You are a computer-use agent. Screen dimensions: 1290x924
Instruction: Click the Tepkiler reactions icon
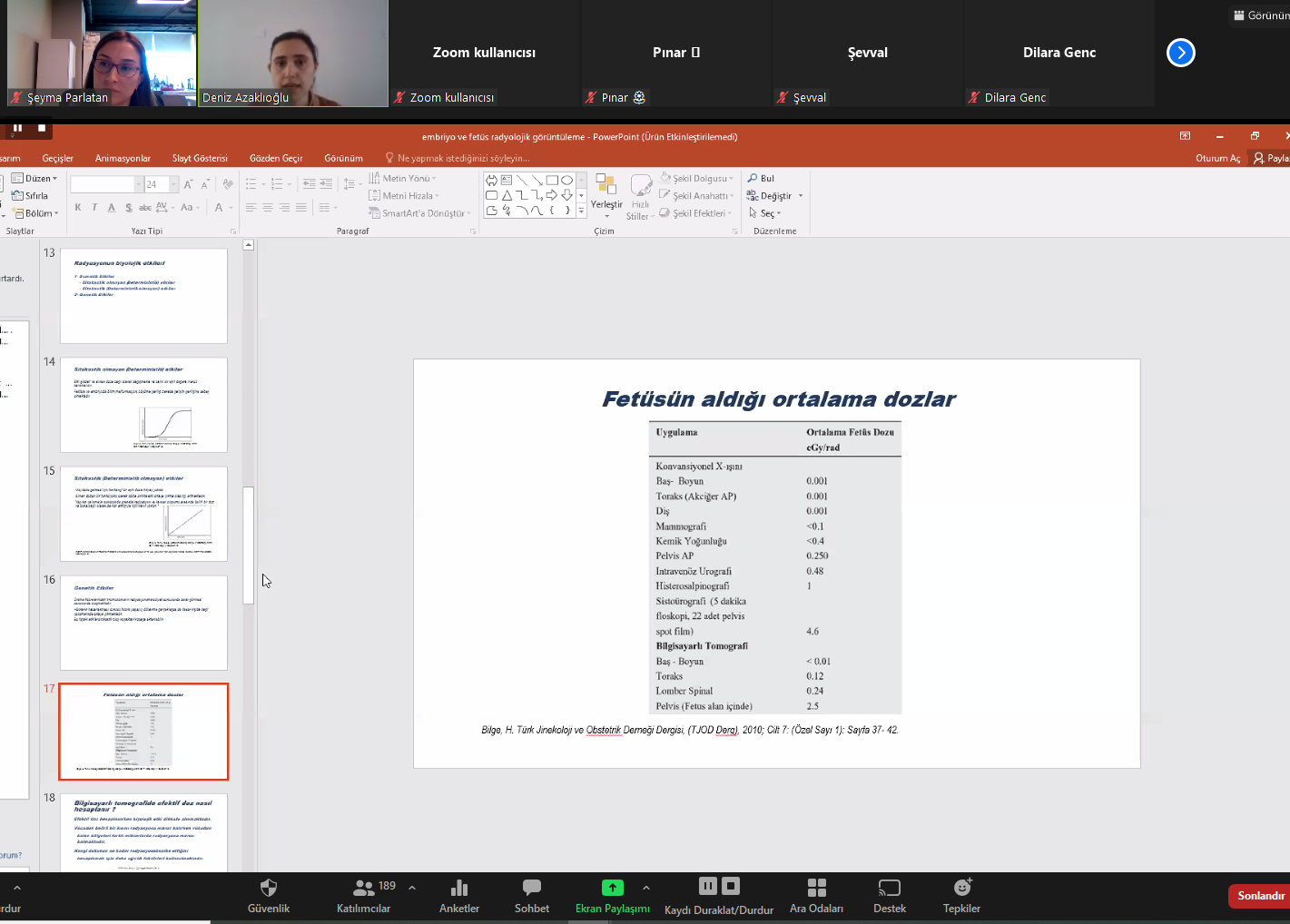tap(961, 888)
